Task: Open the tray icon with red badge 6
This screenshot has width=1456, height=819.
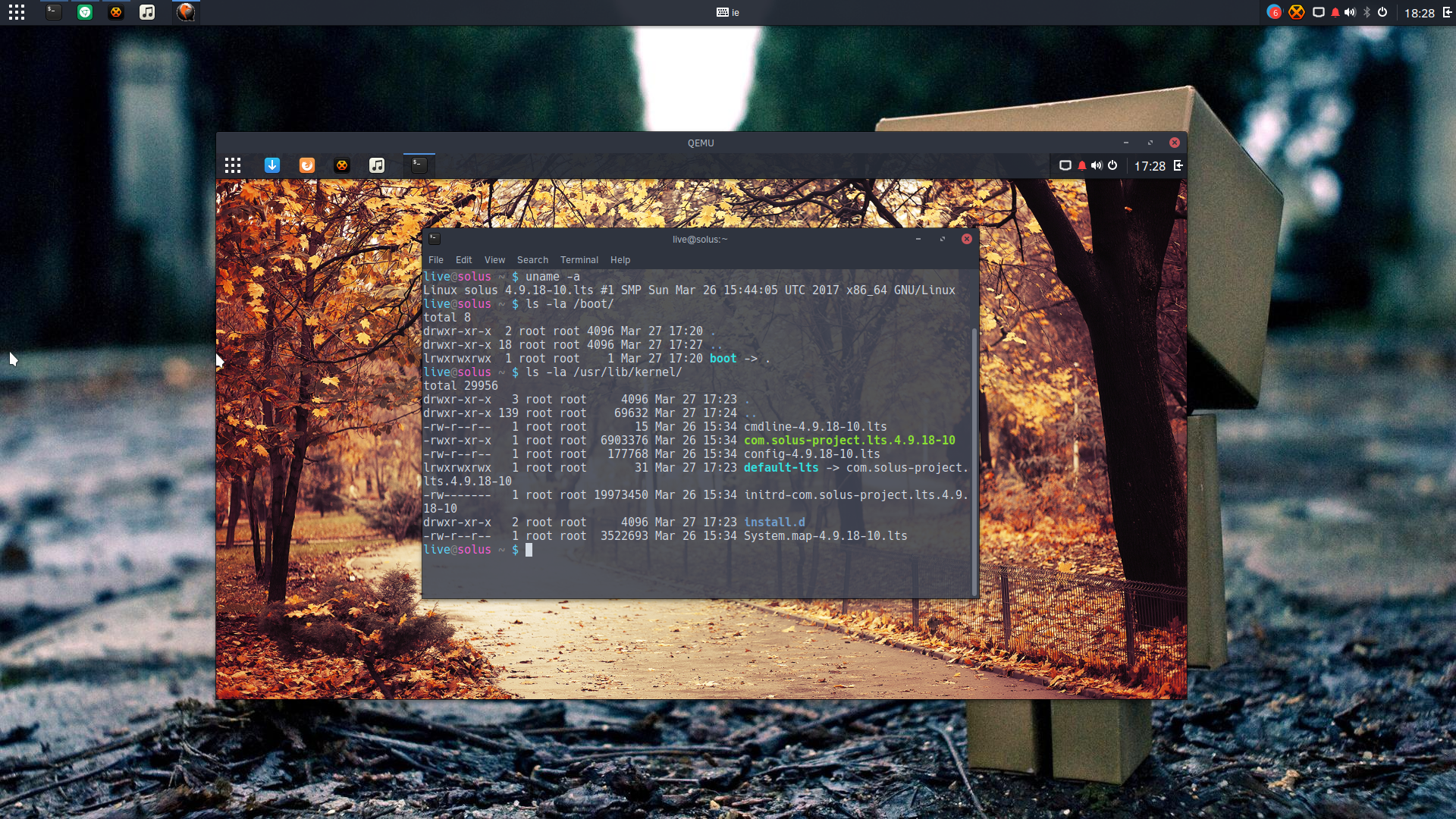Action: 1274,12
